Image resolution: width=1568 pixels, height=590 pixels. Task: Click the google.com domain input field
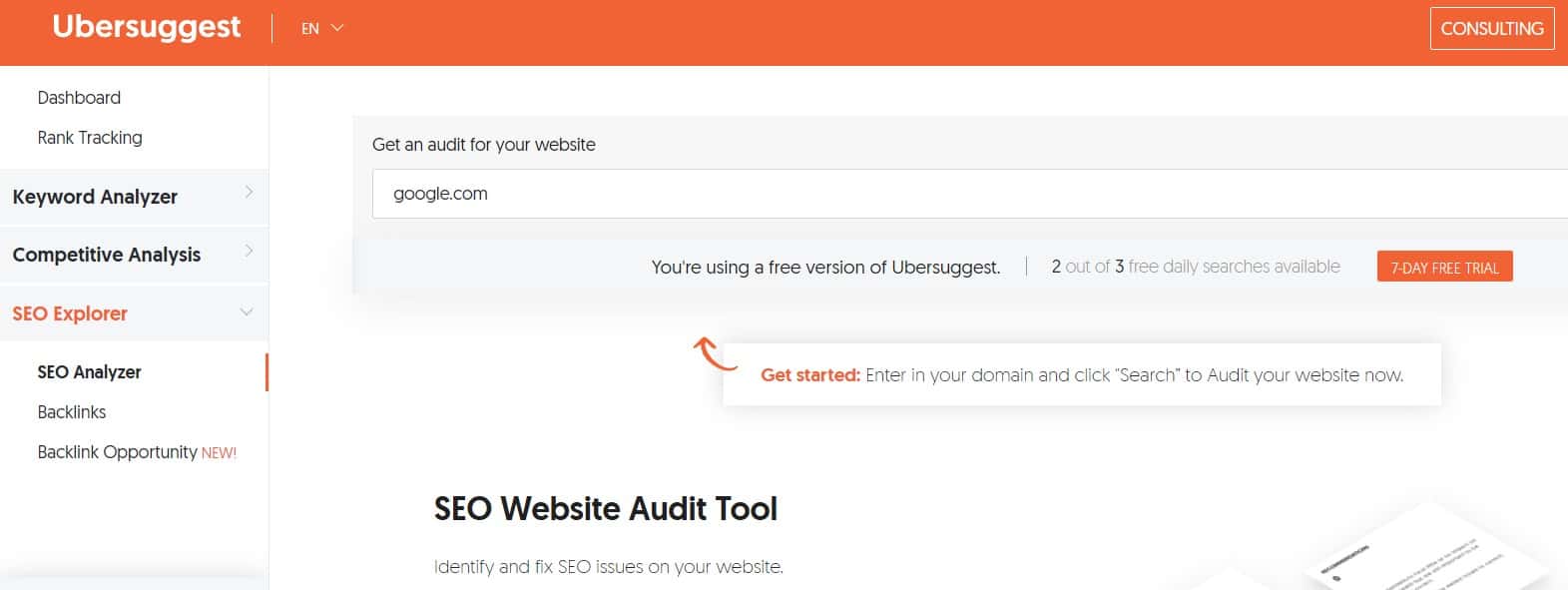[x=970, y=194]
